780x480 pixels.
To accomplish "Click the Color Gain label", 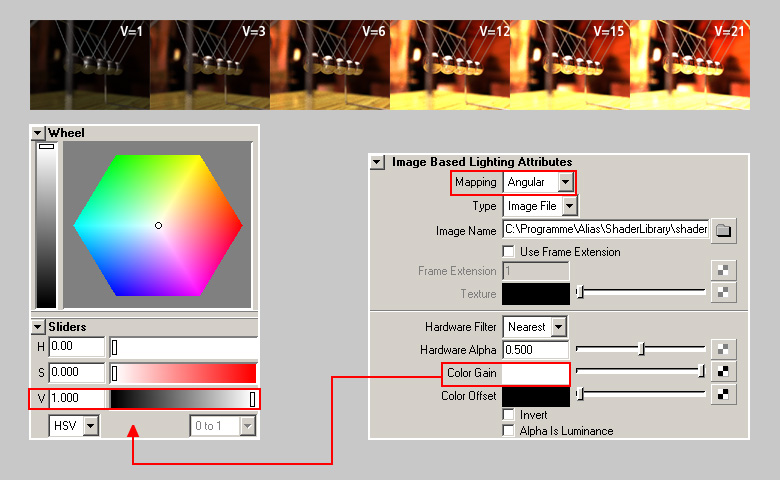I will point(472,373).
